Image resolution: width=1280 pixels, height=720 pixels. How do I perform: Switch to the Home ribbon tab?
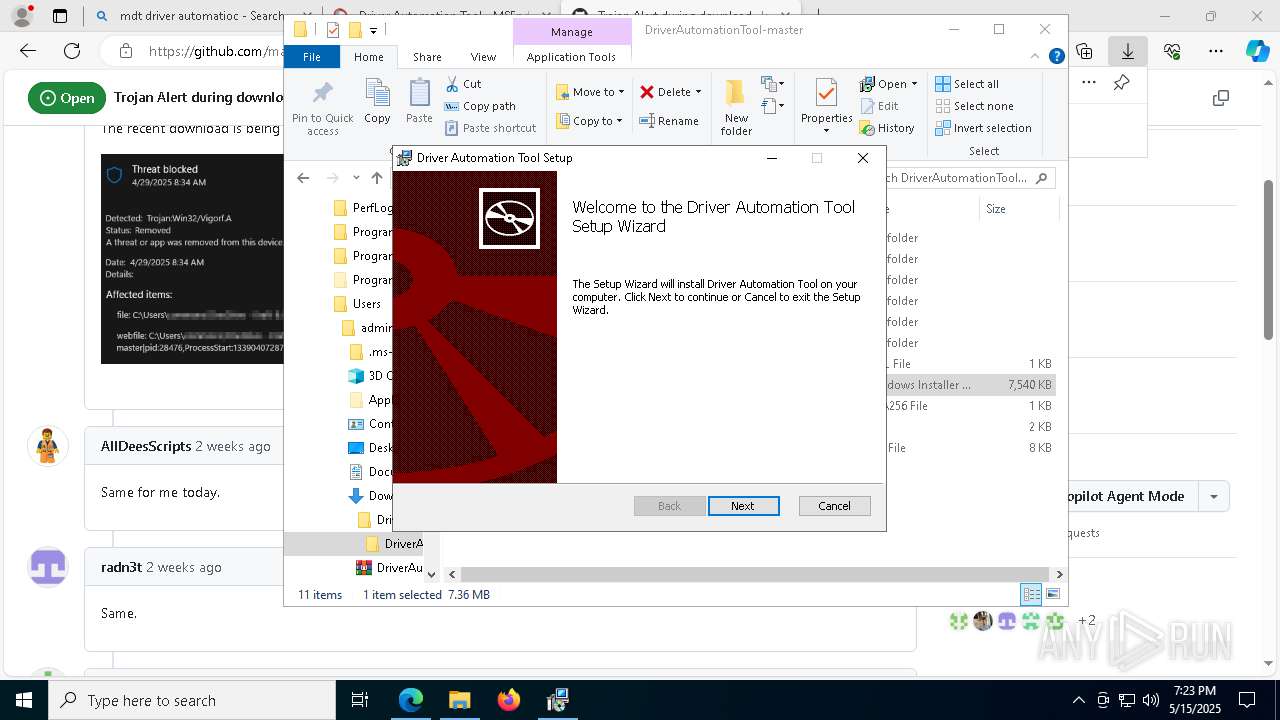click(x=368, y=57)
